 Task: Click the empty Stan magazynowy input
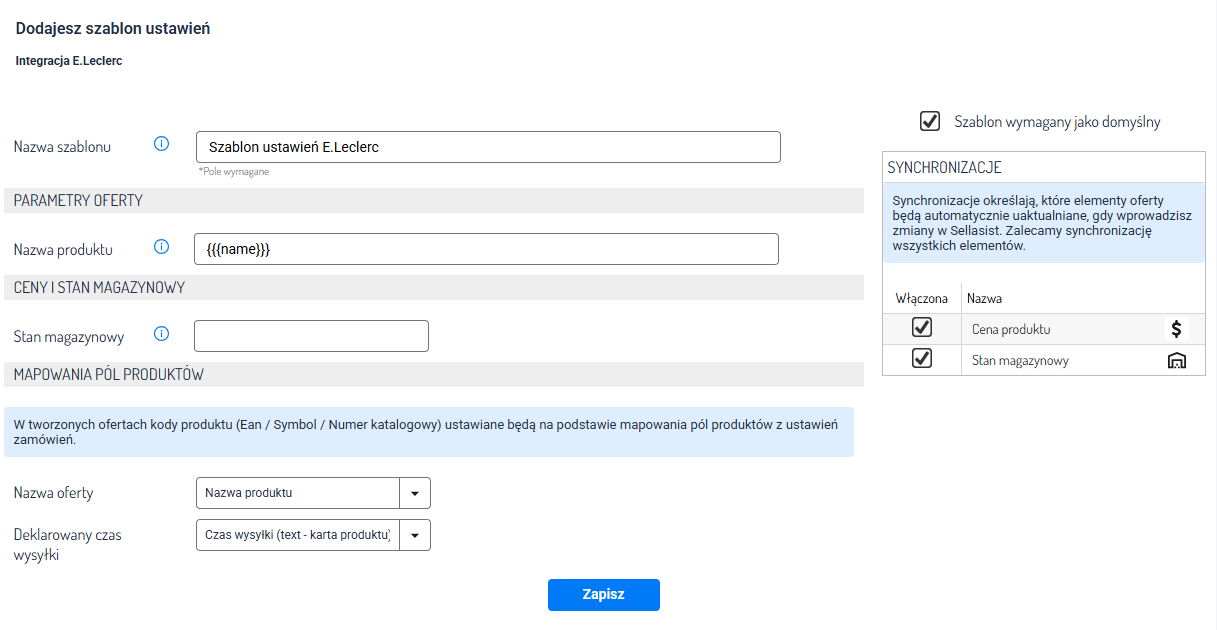pyautogui.click(x=311, y=336)
